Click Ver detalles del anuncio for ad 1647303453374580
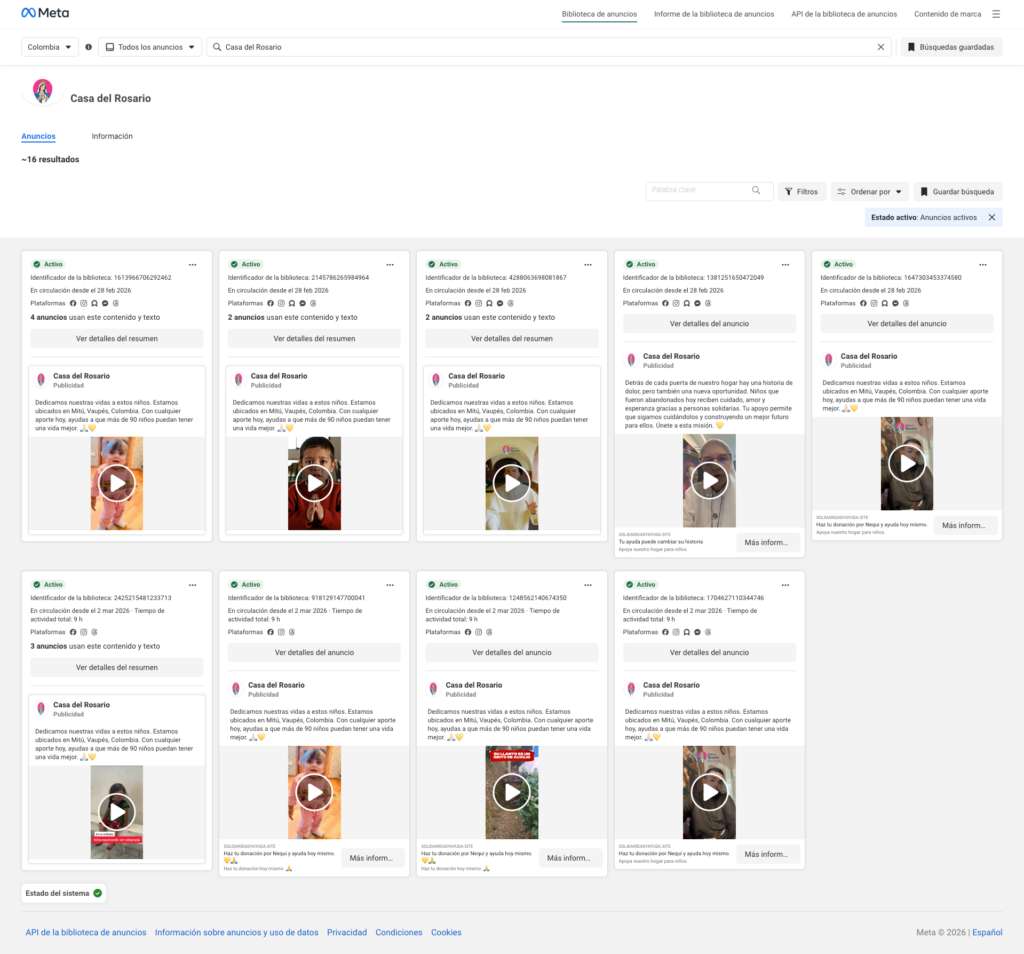This screenshot has height=954, width=1024. point(906,323)
